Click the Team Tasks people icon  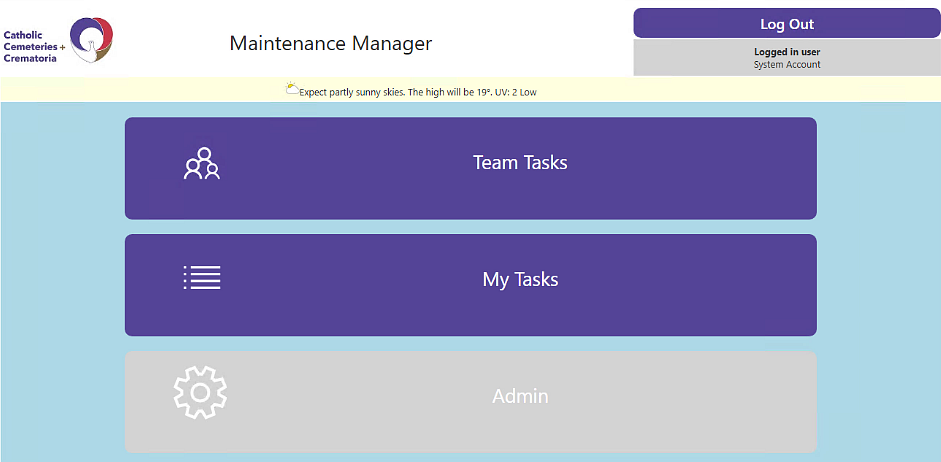pyautogui.click(x=201, y=164)
